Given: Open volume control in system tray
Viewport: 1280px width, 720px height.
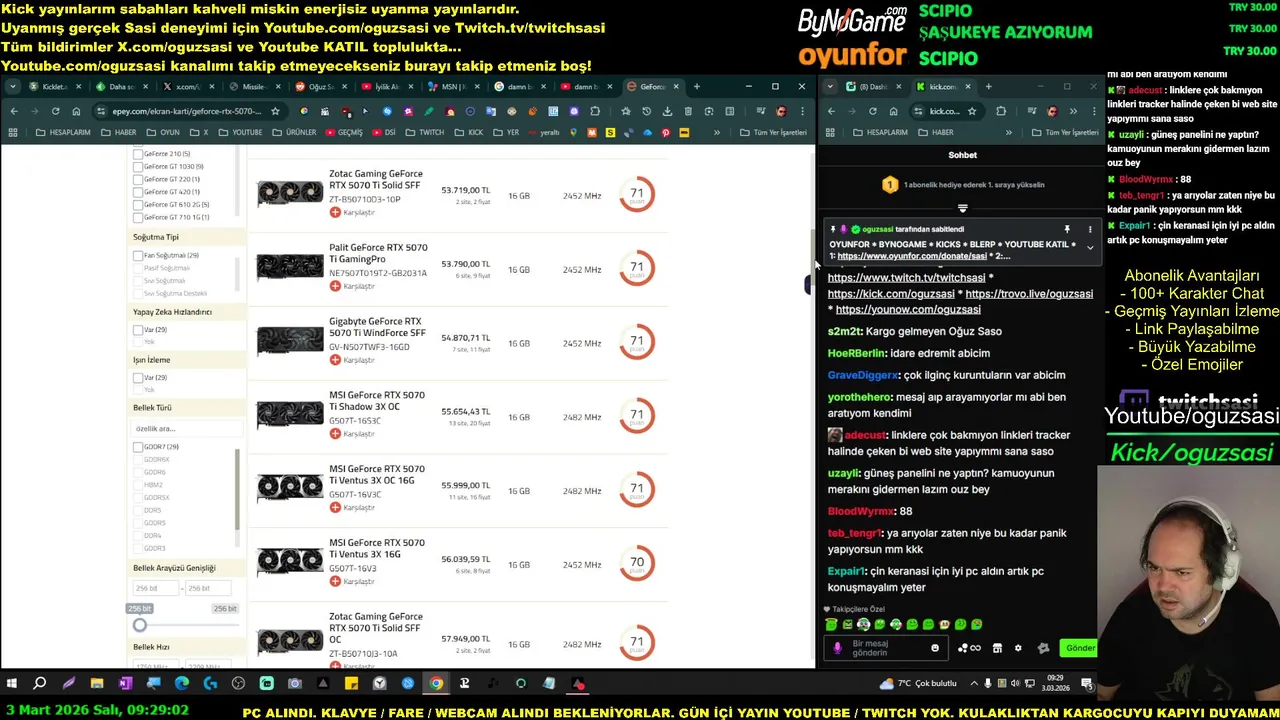Looking at the screenshot, I should (x=1016, y=684).
